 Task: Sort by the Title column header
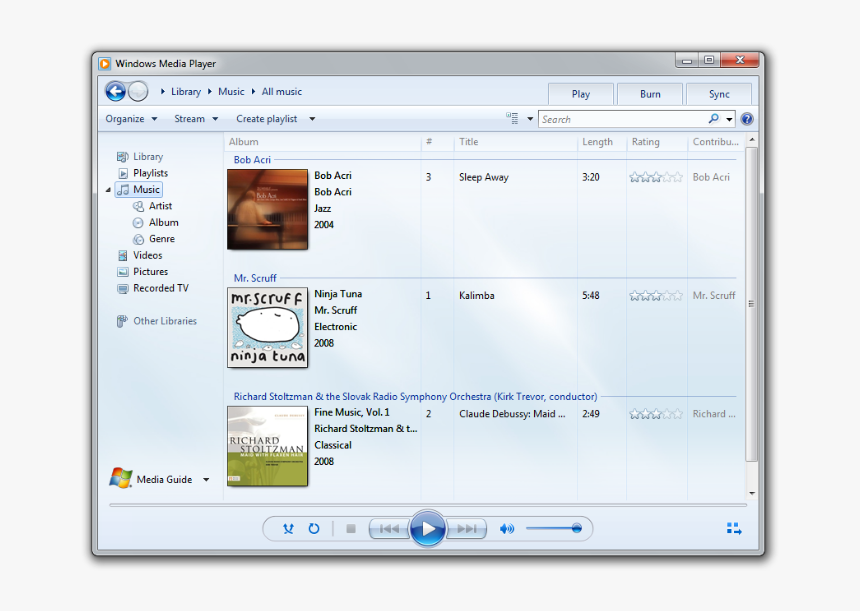pyautogui.click(x=516, y=142)
